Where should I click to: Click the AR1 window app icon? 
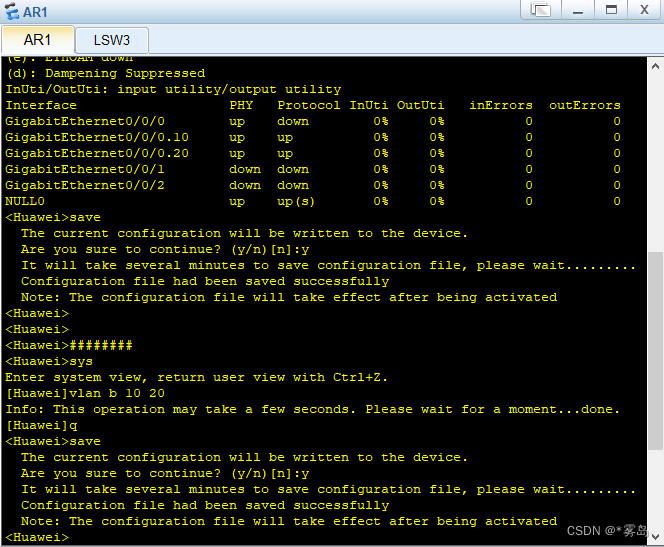pyautogui.click(x=12, y=11)
